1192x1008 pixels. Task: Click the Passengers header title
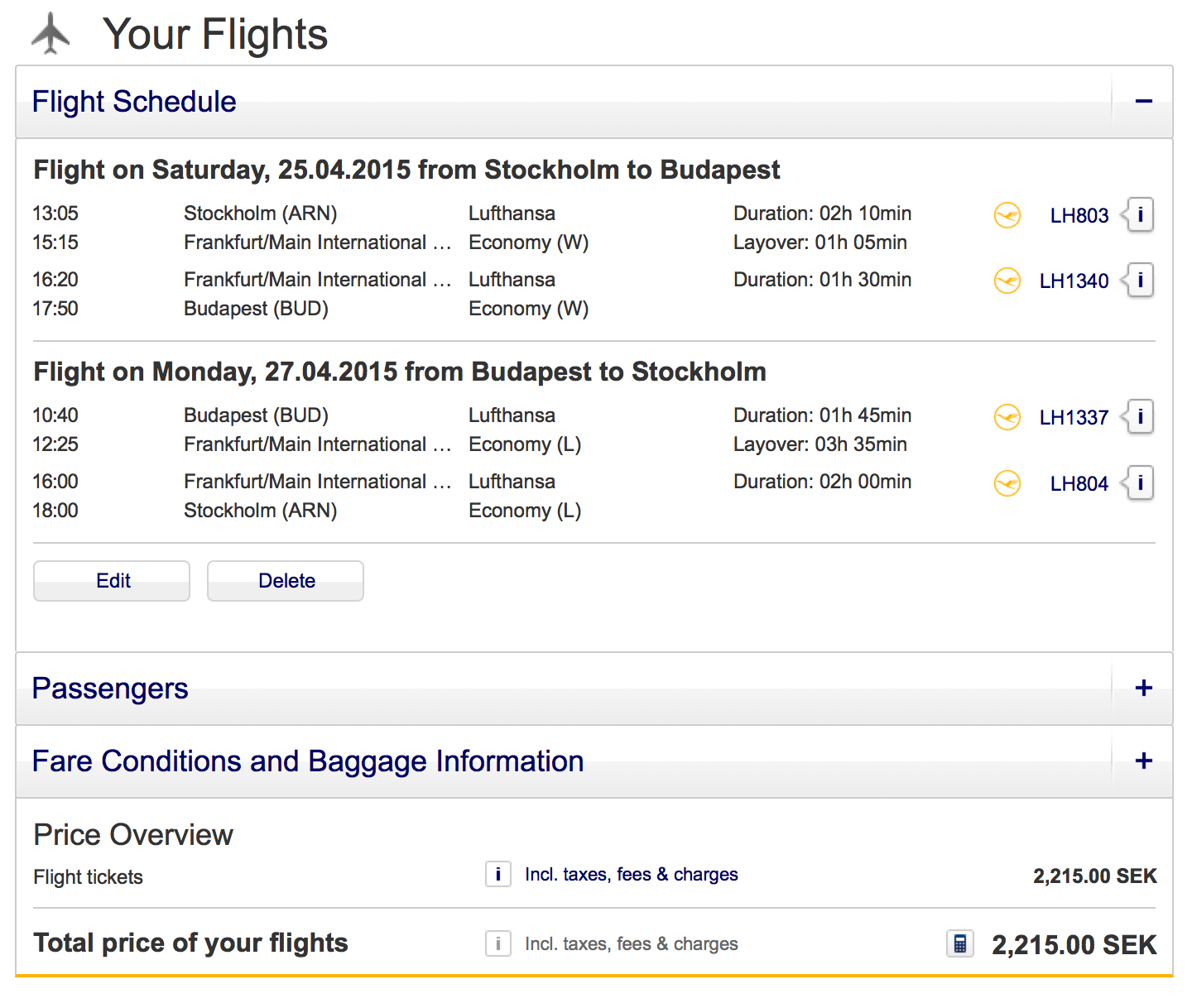[110, 689]
